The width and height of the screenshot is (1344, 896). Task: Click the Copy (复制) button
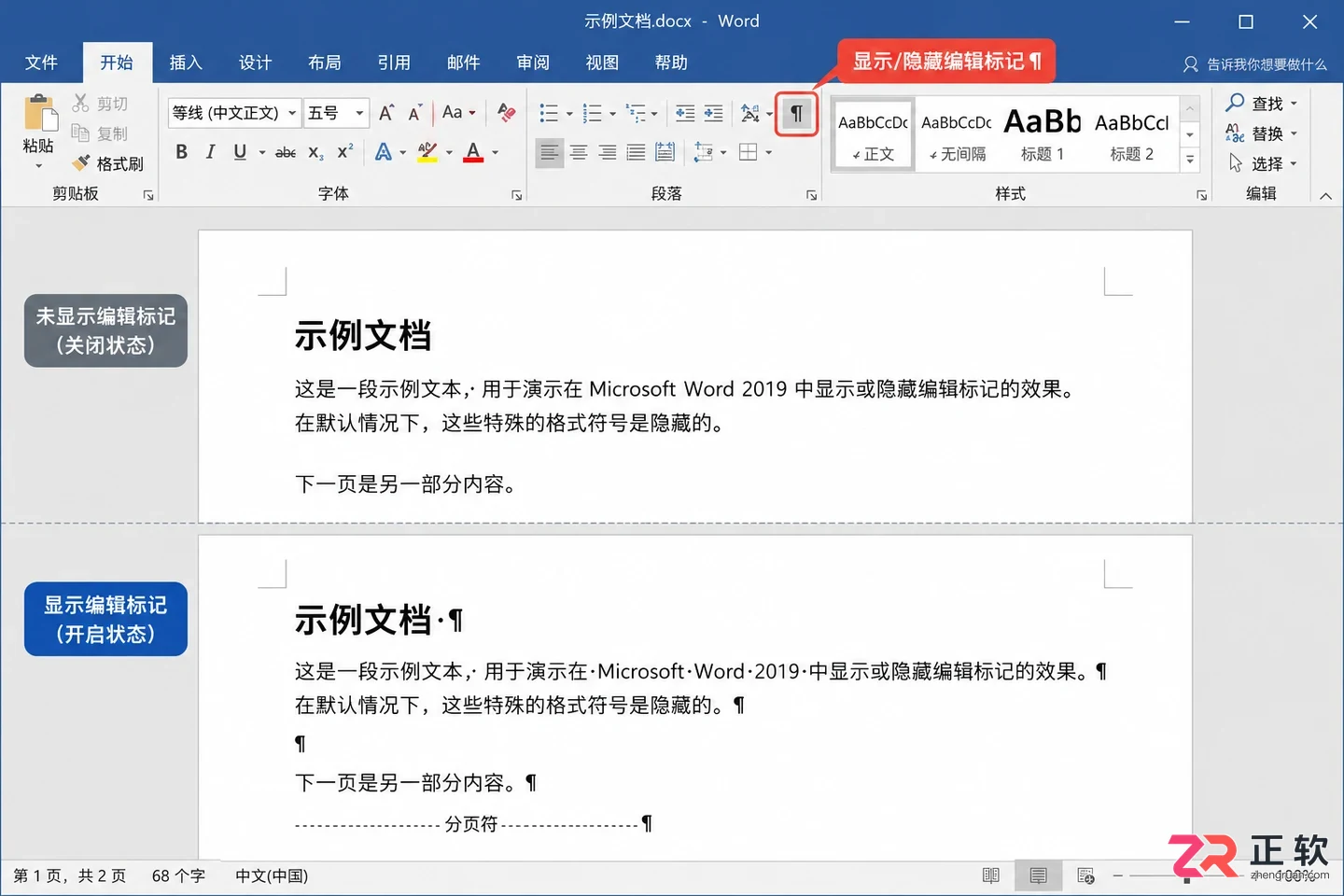[x=100, y=133]
